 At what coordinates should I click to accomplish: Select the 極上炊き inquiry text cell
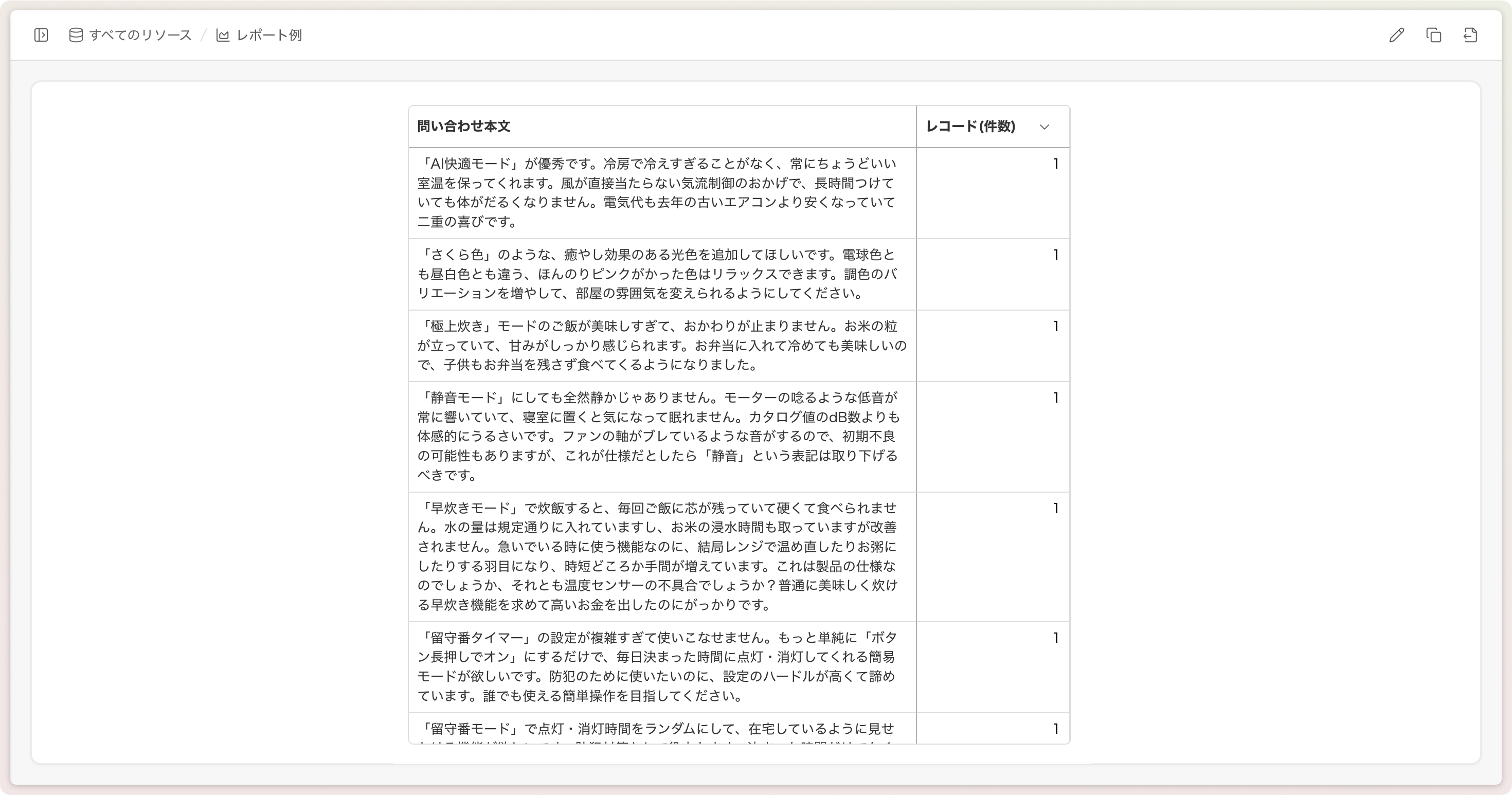tap(662, 346)
